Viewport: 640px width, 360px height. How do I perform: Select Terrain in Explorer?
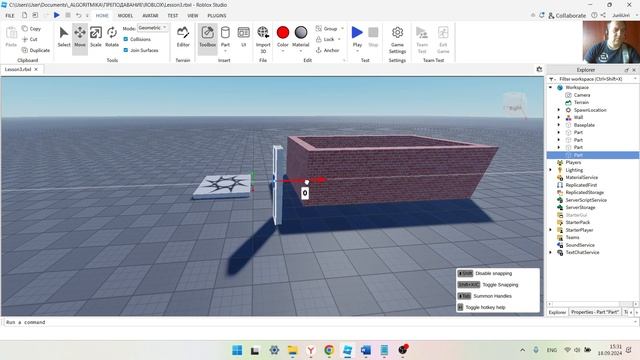point(581,102)
